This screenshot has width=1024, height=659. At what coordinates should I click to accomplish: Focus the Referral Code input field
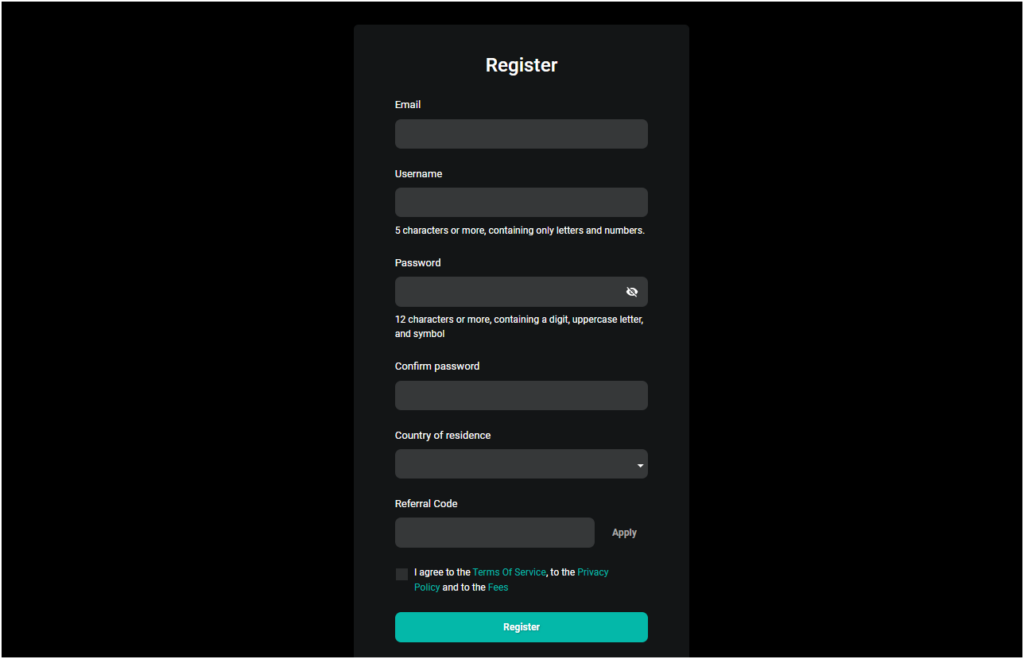click(494, 533)
